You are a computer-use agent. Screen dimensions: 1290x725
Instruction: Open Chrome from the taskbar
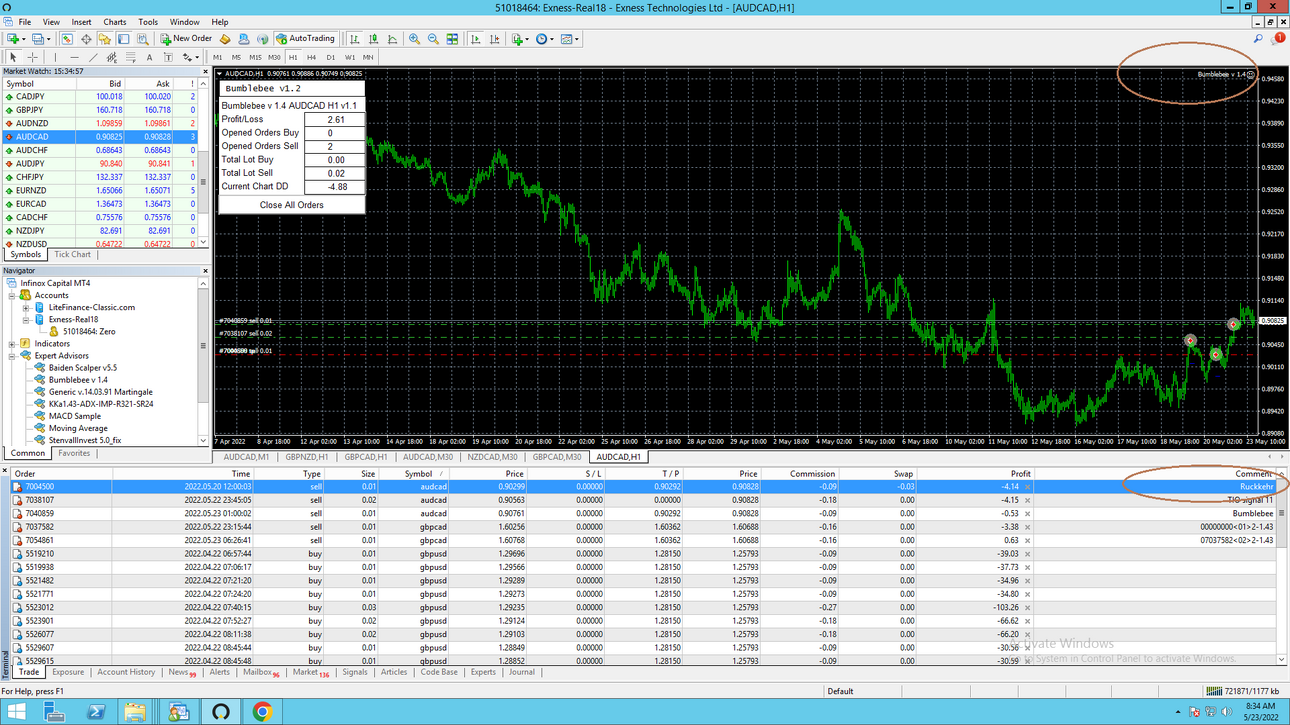pos(262,711)
